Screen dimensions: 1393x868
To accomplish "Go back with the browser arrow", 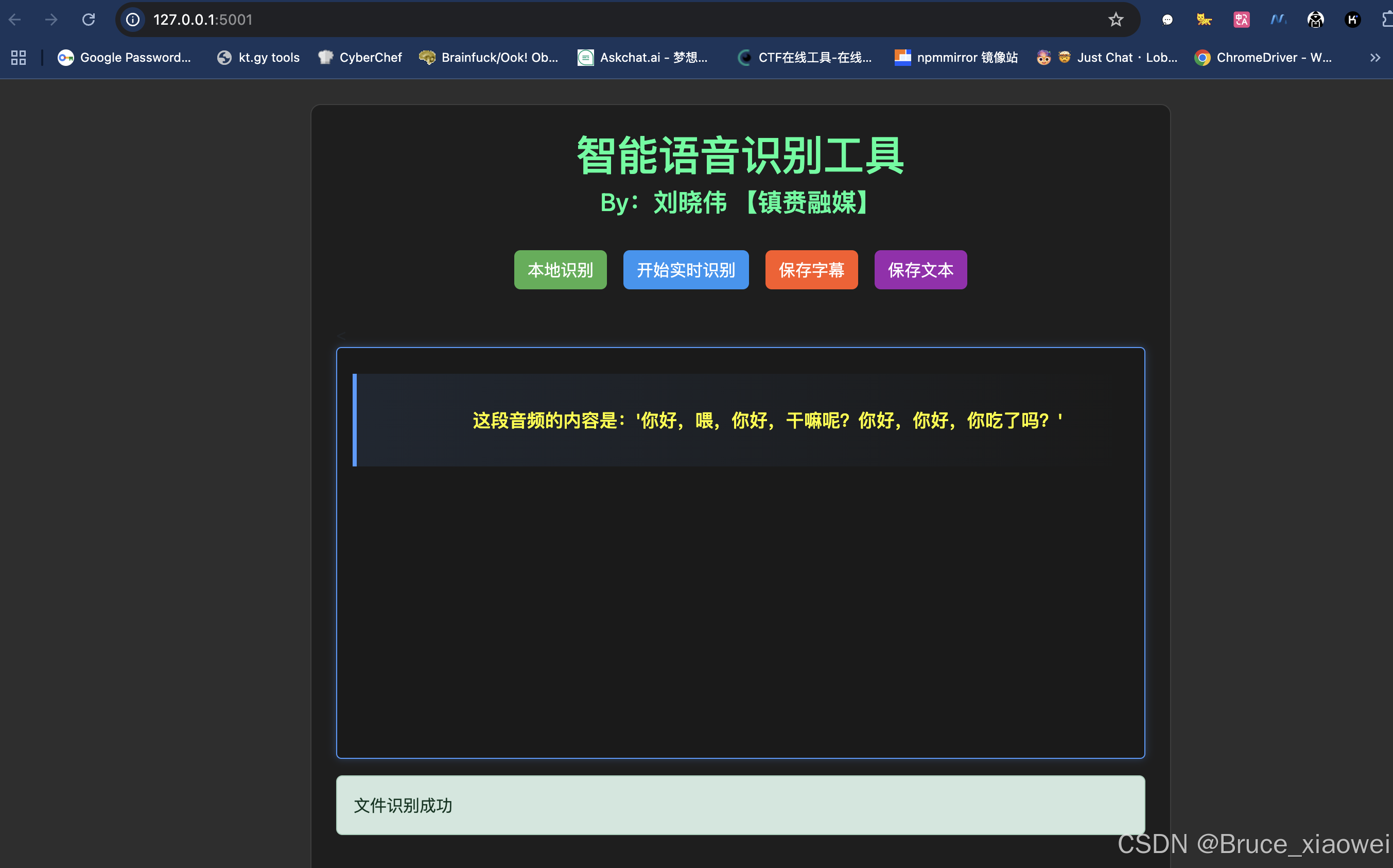I will pos(15,20).
